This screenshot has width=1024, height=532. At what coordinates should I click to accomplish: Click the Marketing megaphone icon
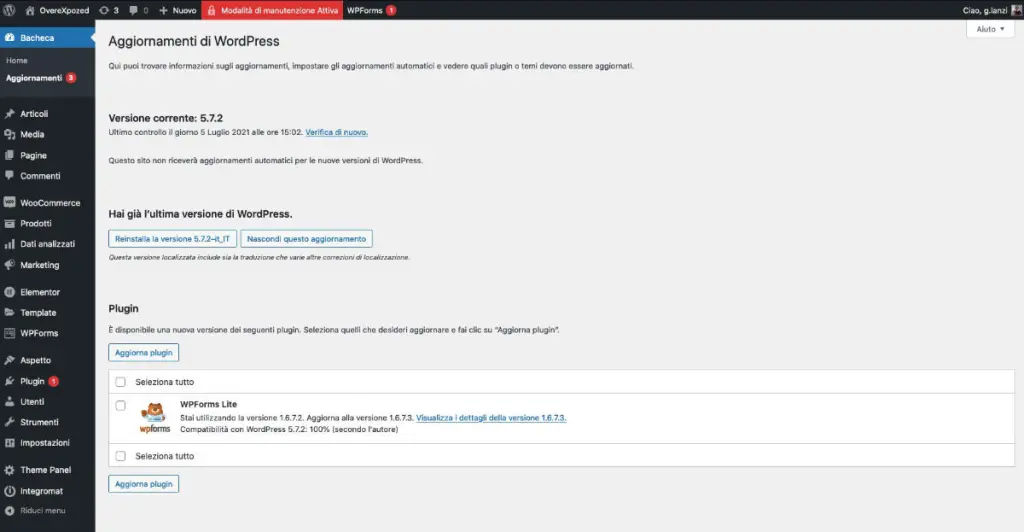(x=9, y=265)
